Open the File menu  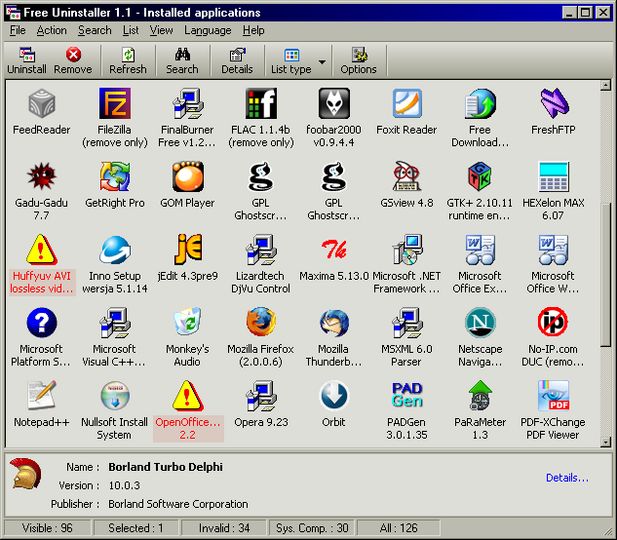18,30
